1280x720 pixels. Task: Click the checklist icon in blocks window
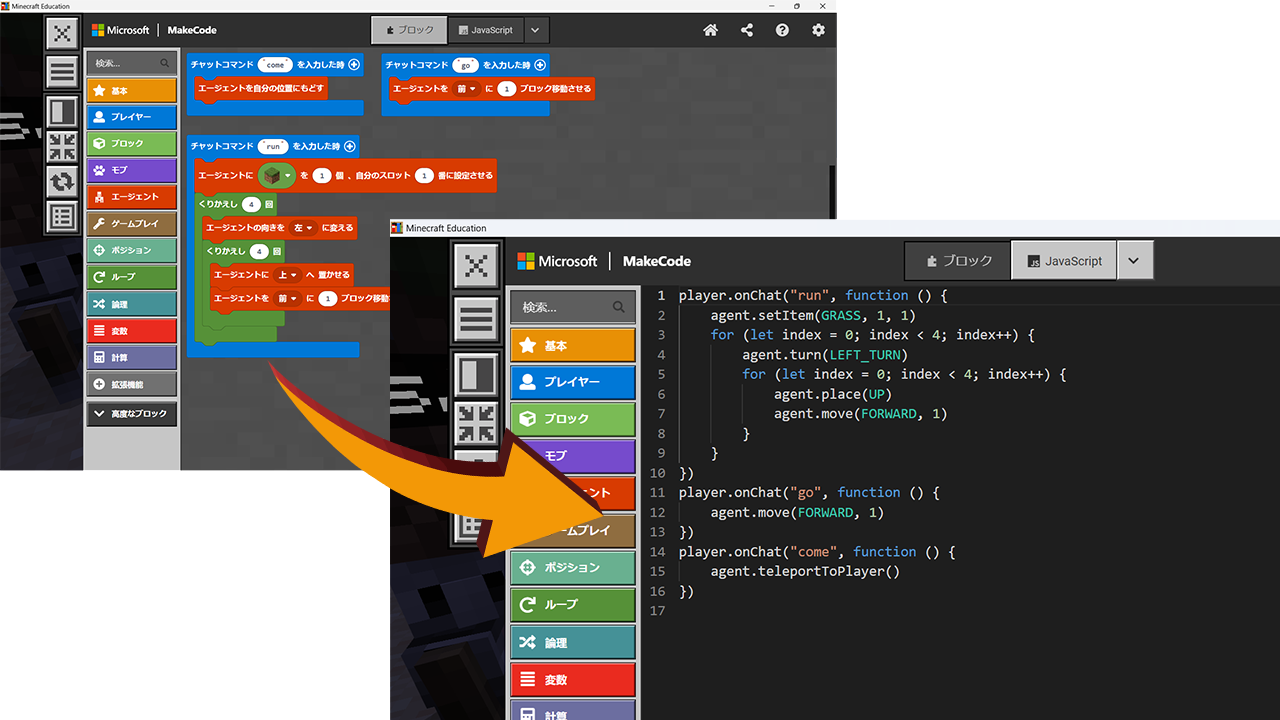pos(62,216)
